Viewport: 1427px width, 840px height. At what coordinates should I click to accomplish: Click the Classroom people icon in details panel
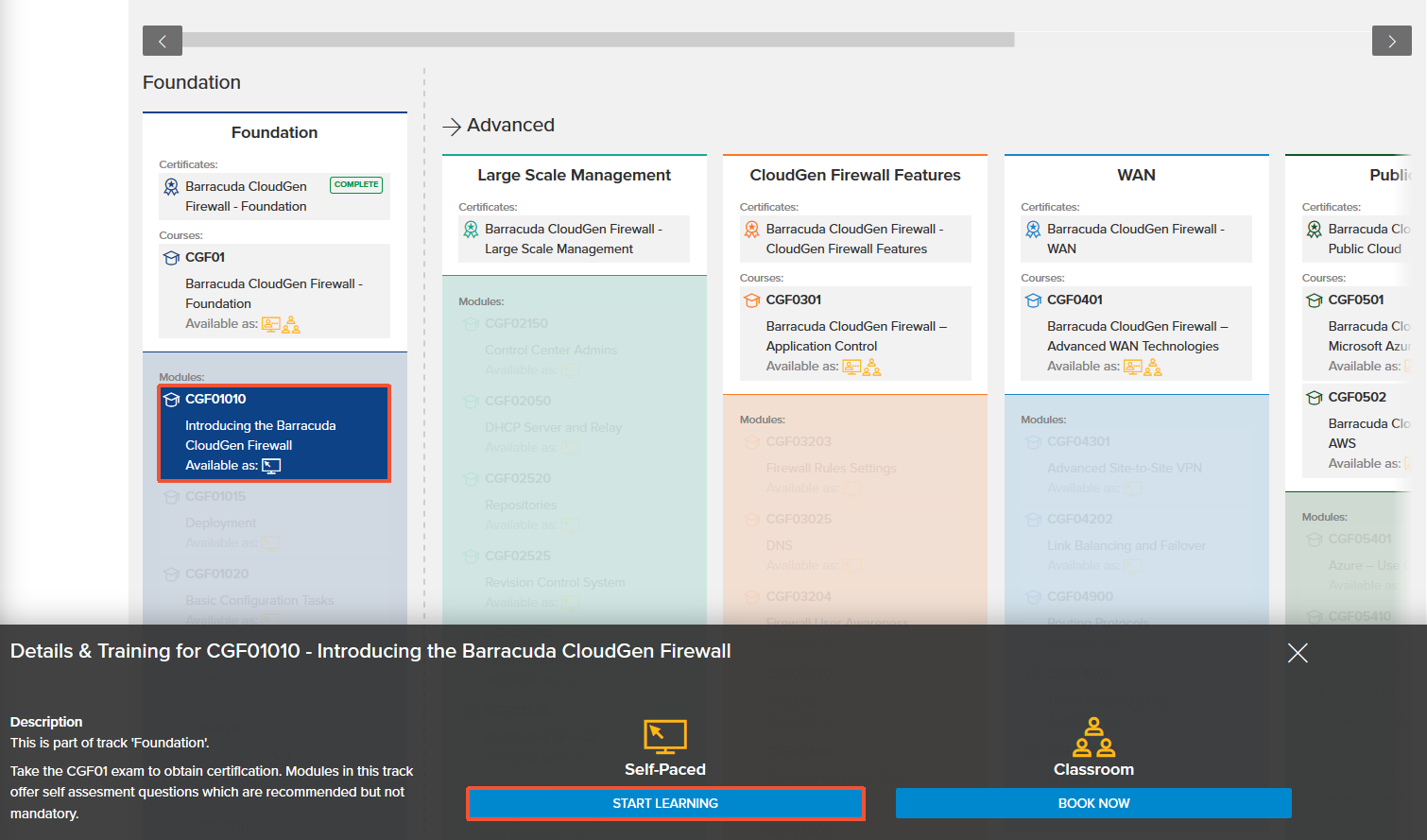click(1093, 737)
